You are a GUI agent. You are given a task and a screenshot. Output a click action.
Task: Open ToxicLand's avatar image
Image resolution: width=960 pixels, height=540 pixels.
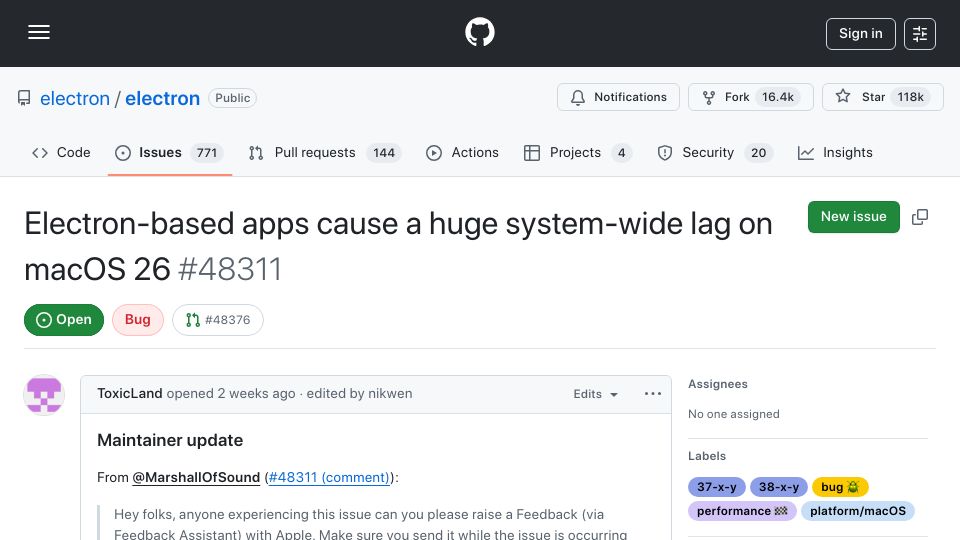(x=44, y=395)
